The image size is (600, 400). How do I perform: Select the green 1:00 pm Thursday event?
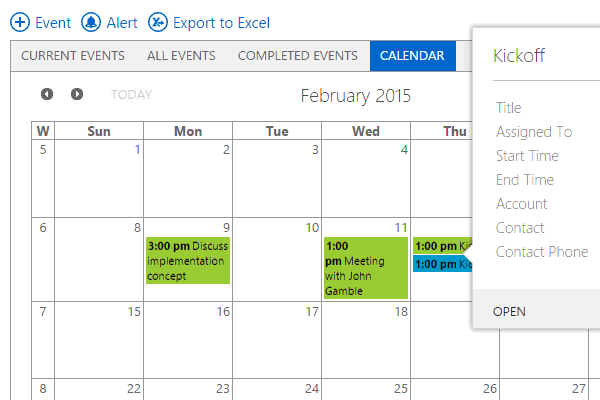pyautogui.click(x=442, y=246)
